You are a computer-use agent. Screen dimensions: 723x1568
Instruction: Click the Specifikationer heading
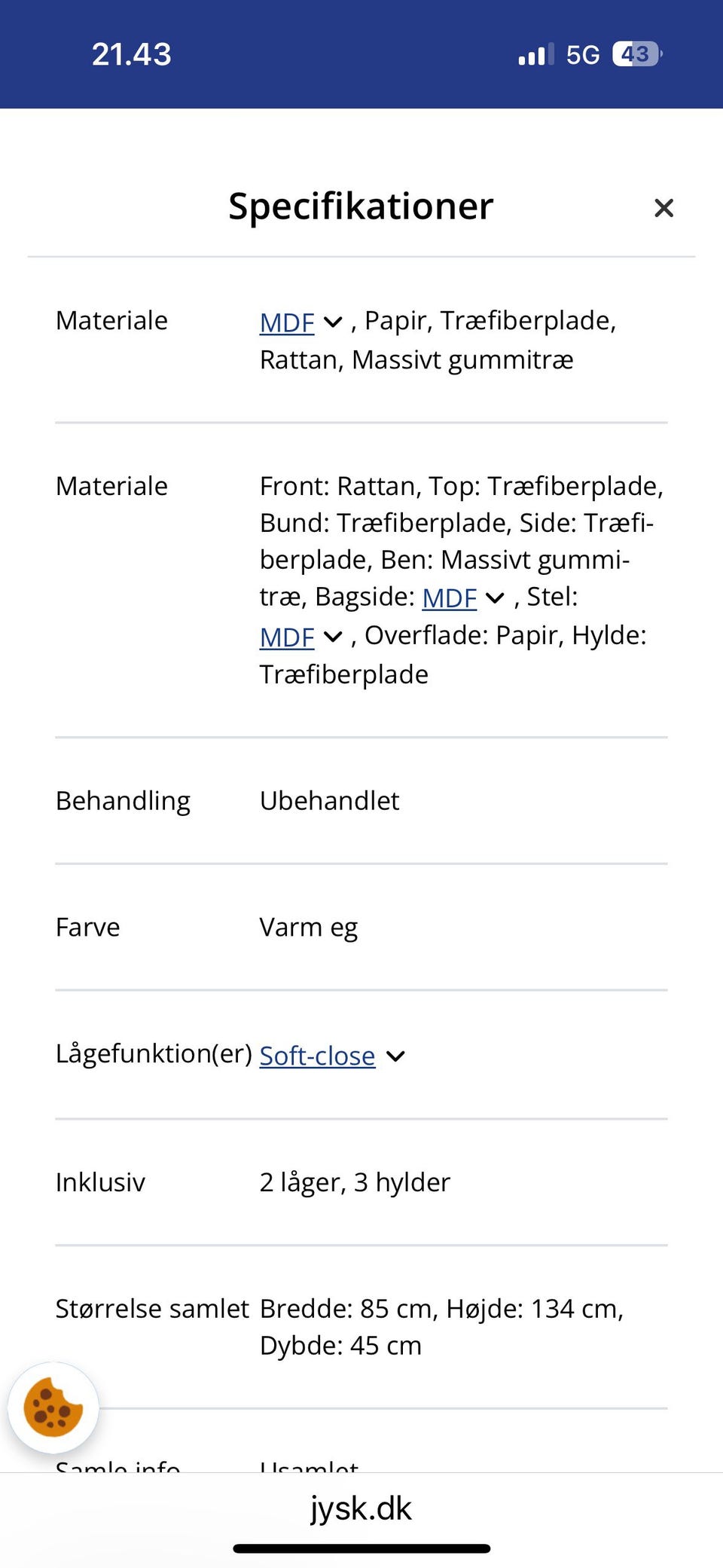(361, 206)
